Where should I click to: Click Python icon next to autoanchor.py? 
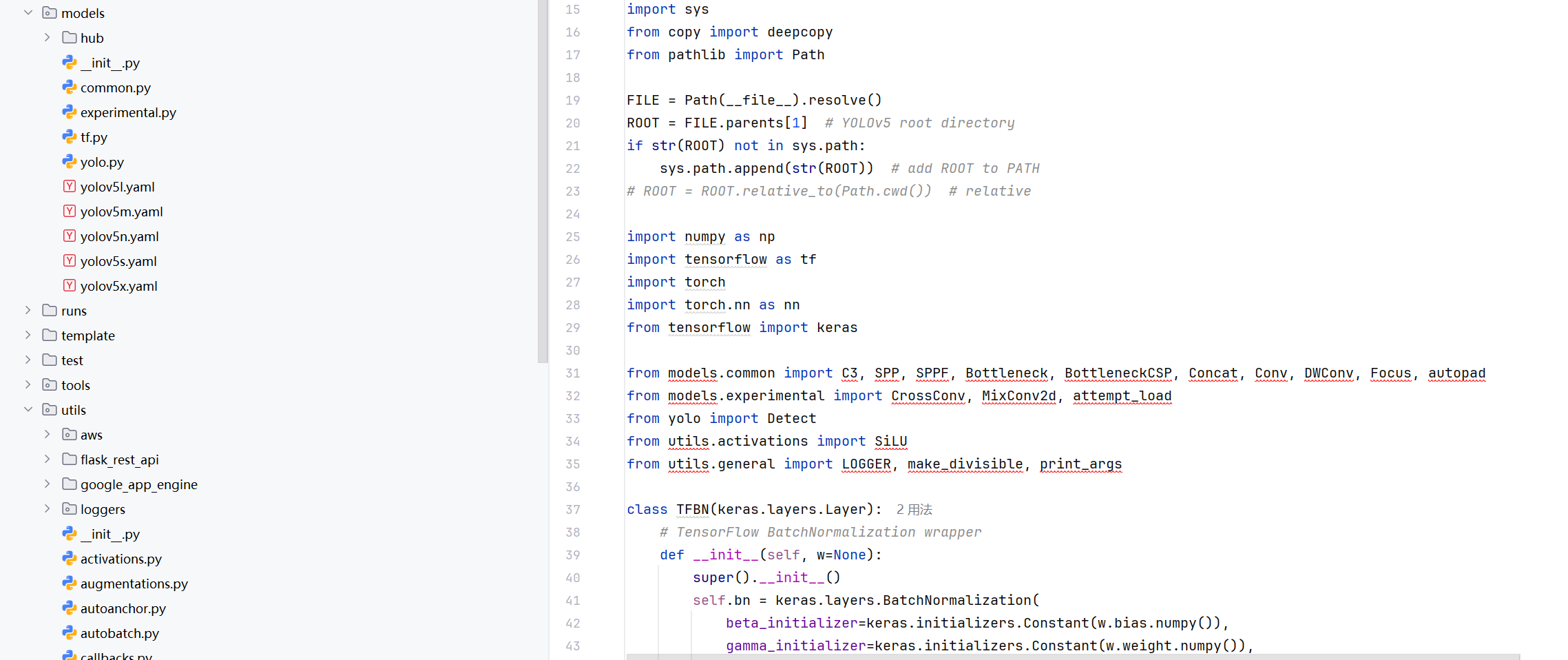point(69,608)
